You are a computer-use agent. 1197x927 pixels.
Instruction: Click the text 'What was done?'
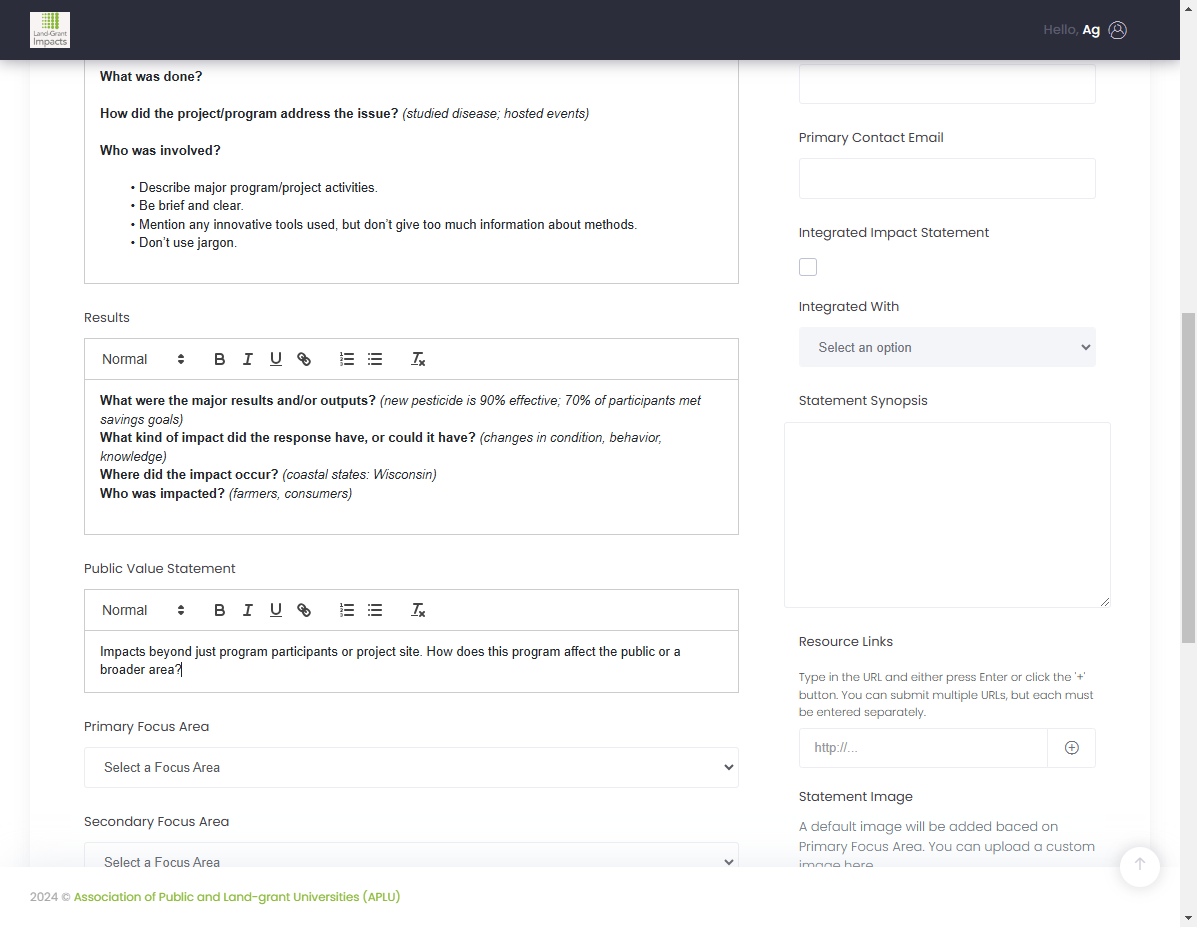[x=151, y=76]
